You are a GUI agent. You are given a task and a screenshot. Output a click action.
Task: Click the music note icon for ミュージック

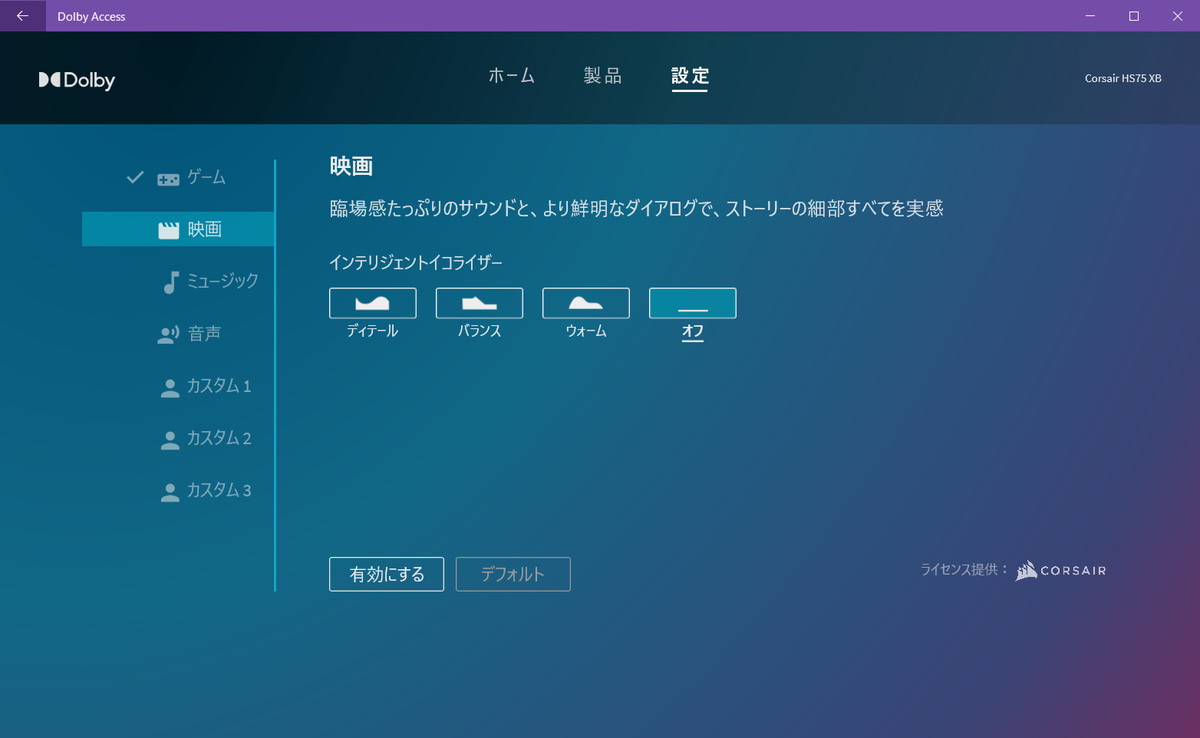click(171, 282)
